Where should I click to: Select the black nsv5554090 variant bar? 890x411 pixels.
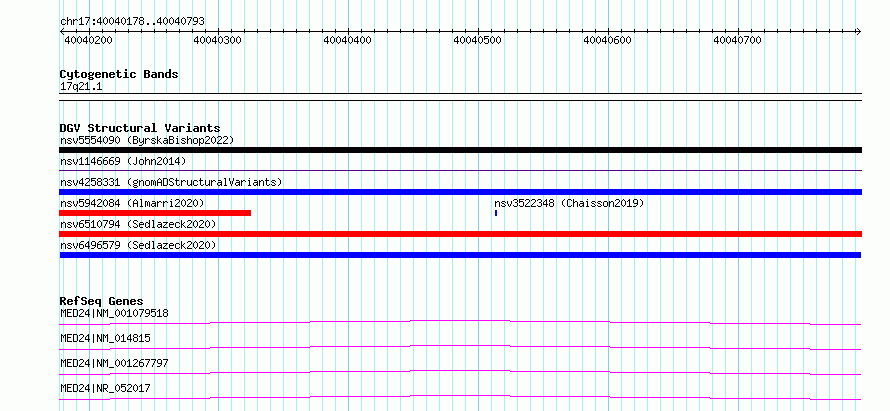[x=460, y=150]
